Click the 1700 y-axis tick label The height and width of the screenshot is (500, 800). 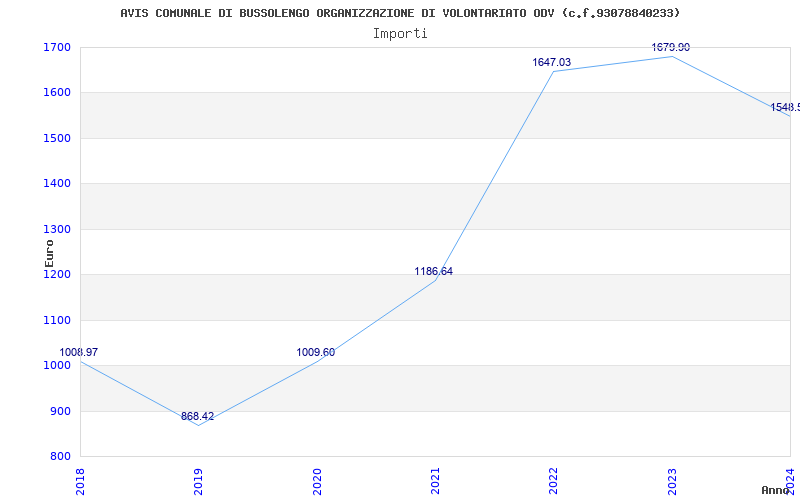[57, 47]
